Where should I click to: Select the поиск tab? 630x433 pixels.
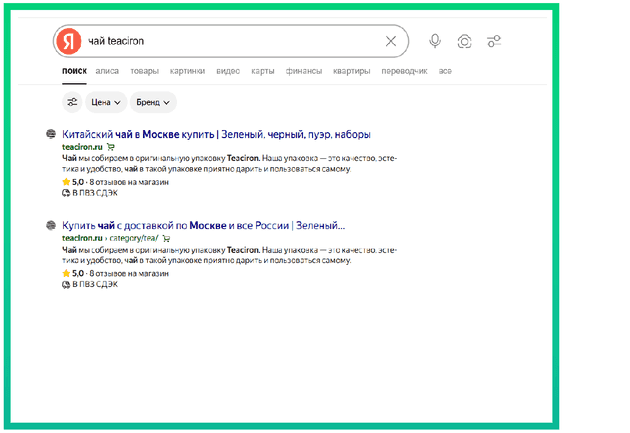click(74, 71)
